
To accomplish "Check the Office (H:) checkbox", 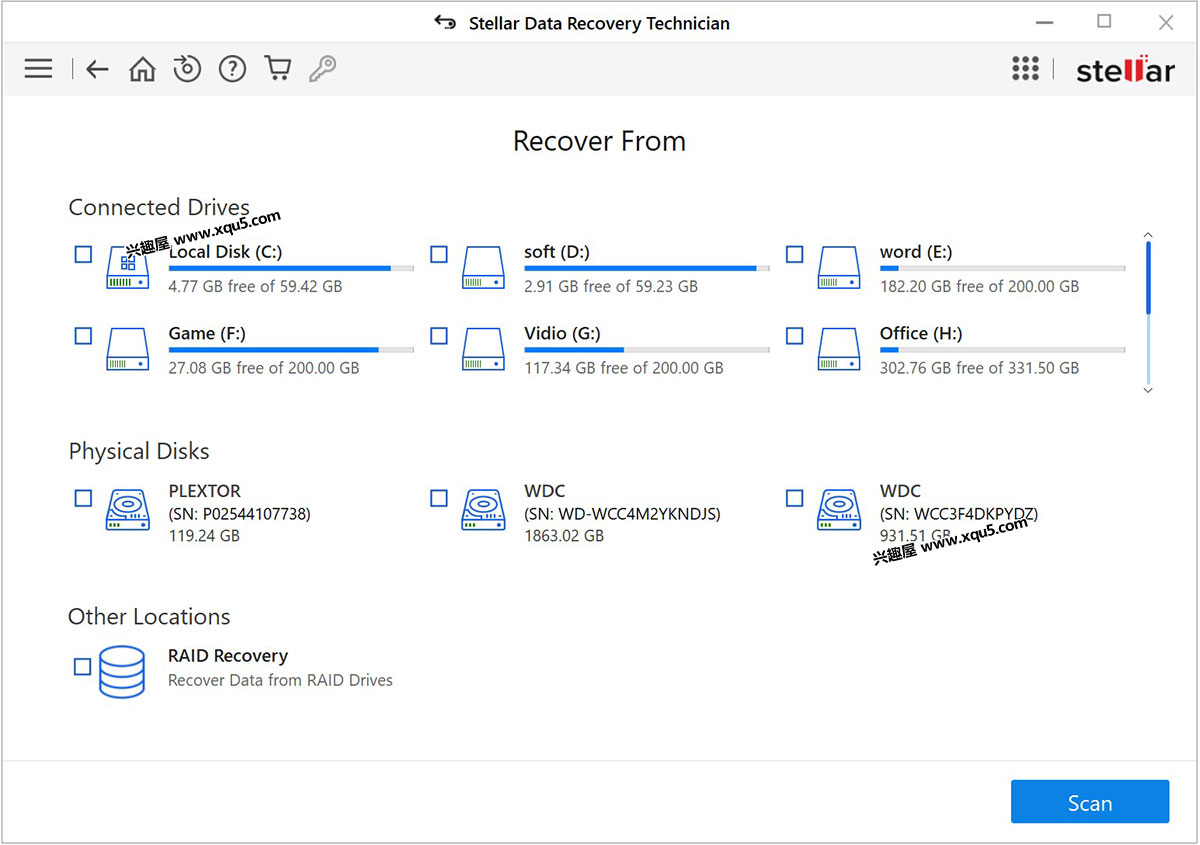I will 794,336.
